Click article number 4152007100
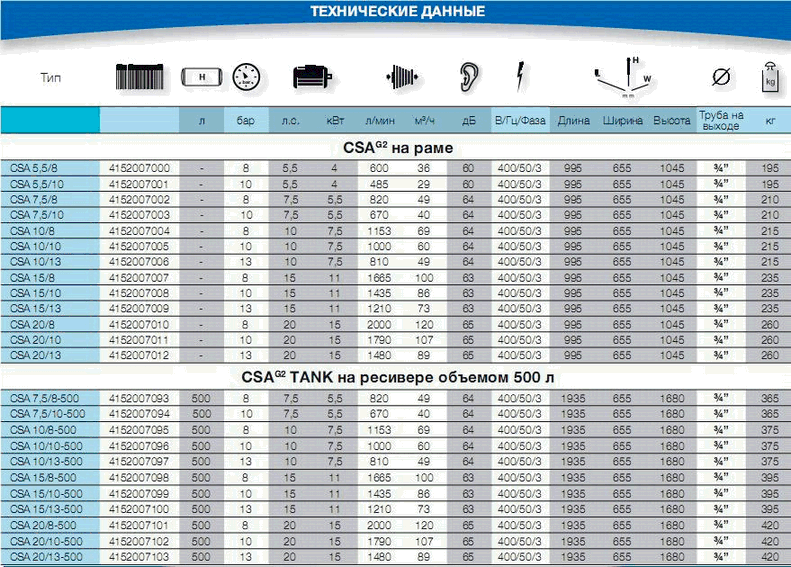 point(139,509)
